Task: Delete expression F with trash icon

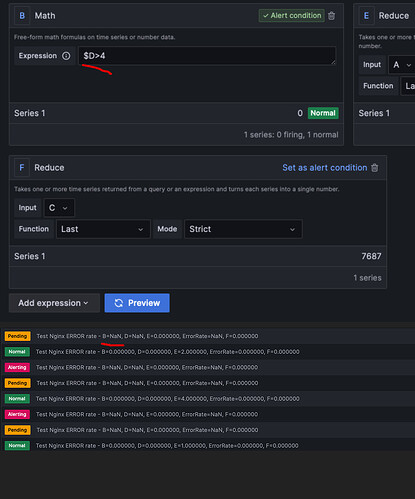Action: (375, 168)
